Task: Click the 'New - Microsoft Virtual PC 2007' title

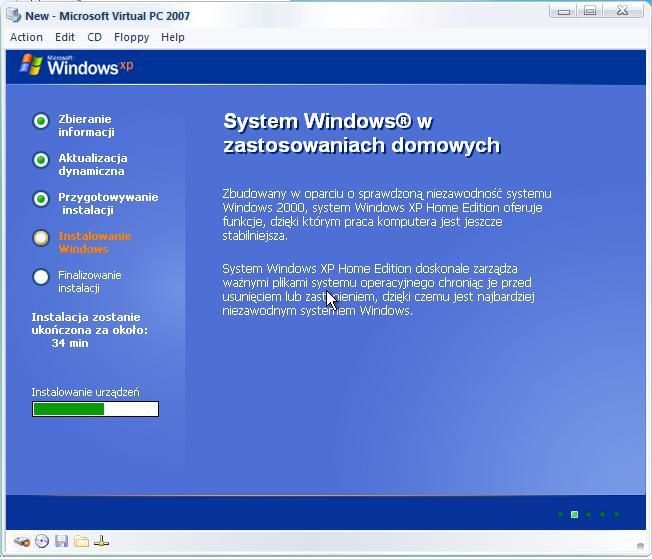Action: point(108,16)
